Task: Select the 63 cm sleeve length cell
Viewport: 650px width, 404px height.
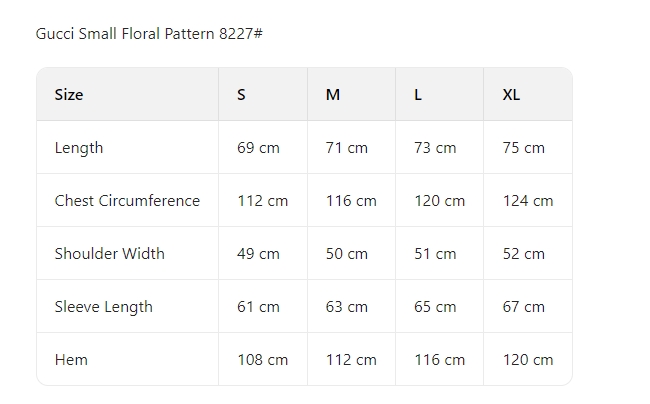Action: (347, 307)
